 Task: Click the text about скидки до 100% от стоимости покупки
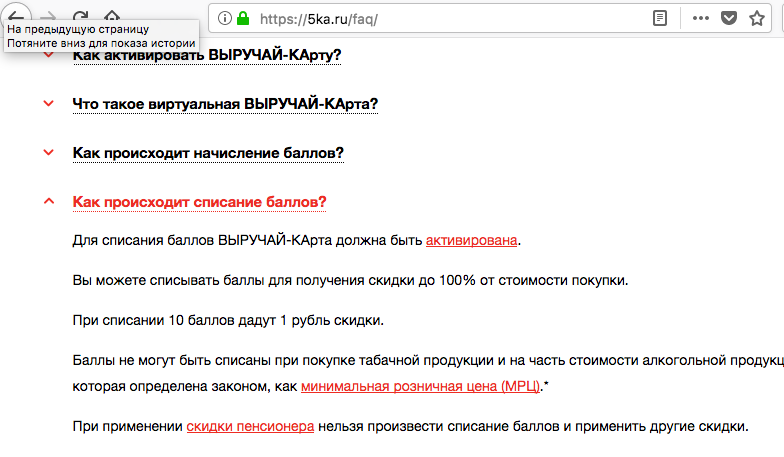coord(350,280)
